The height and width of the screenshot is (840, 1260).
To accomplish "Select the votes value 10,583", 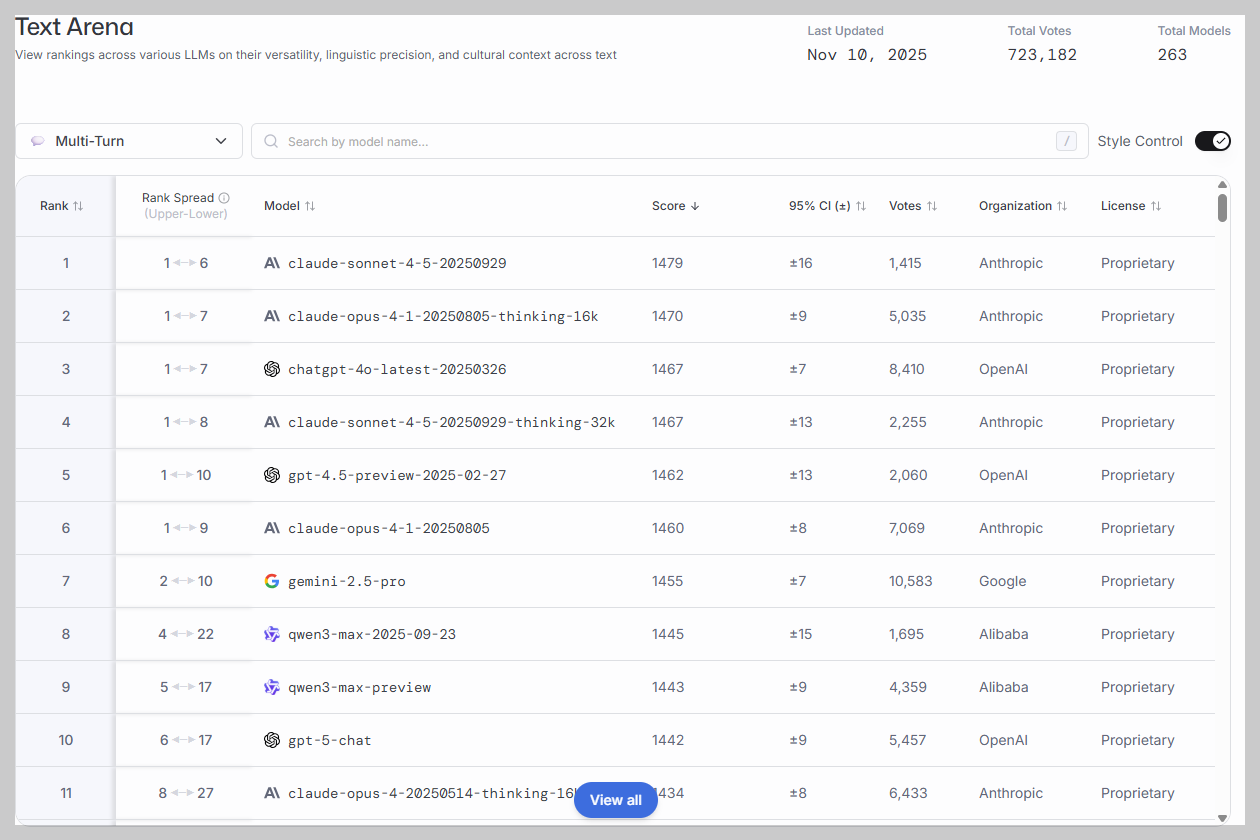I will coord(910,581).
